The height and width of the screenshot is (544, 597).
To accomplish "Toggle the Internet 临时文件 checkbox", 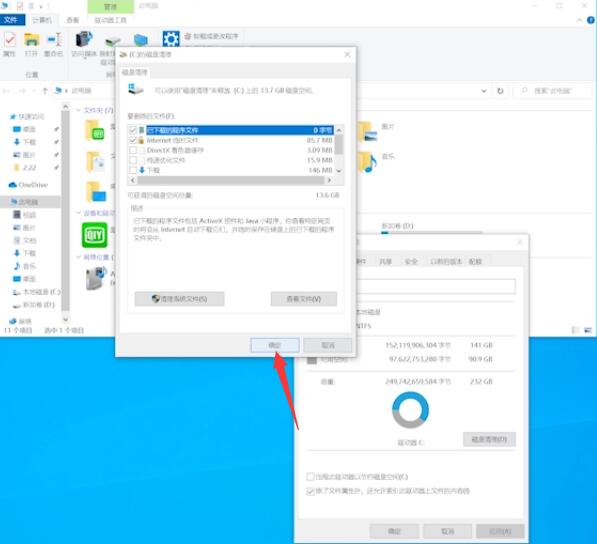I will (133, 140).
